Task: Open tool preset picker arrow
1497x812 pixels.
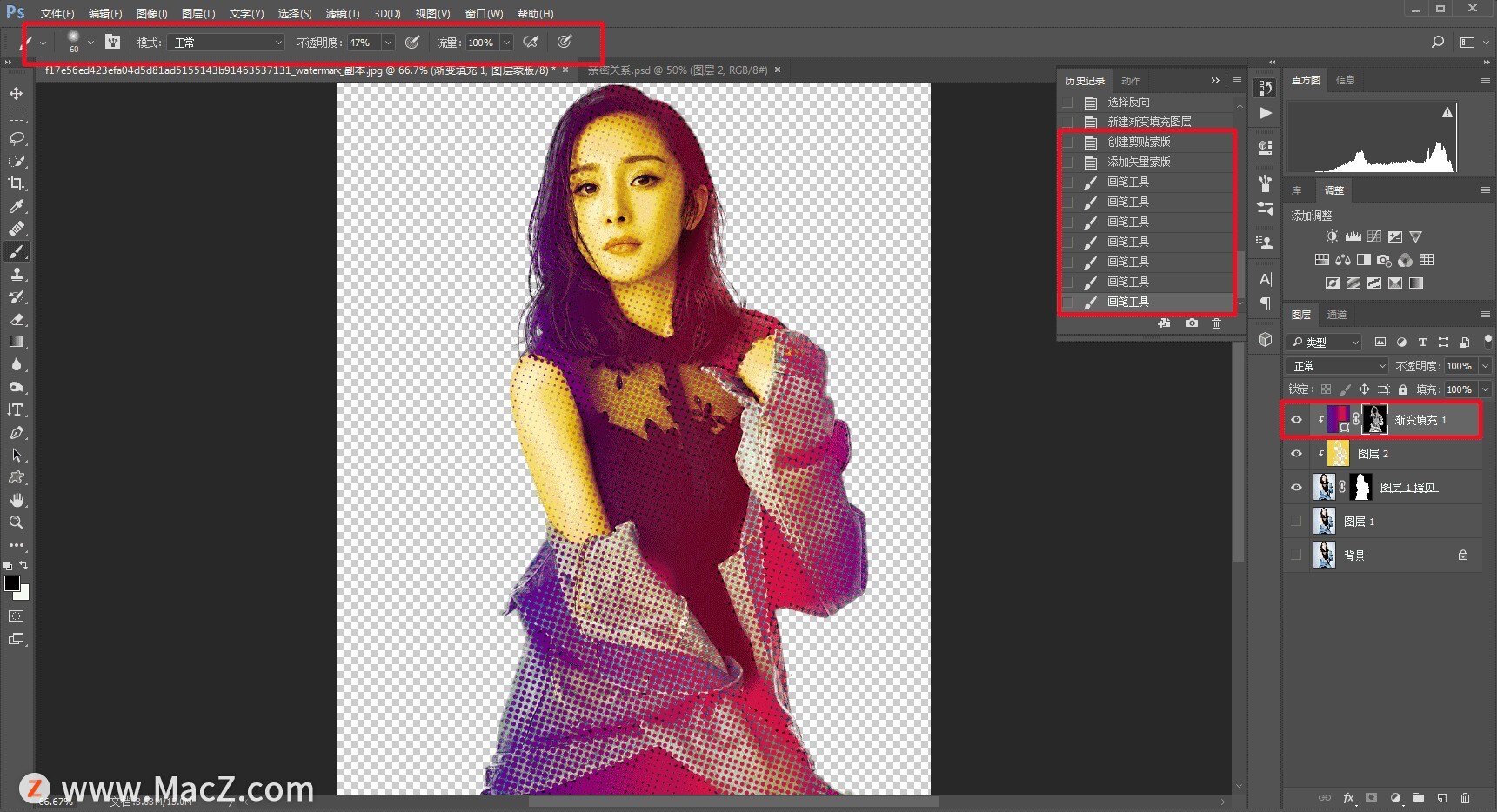Action: [x=43, y=43]
